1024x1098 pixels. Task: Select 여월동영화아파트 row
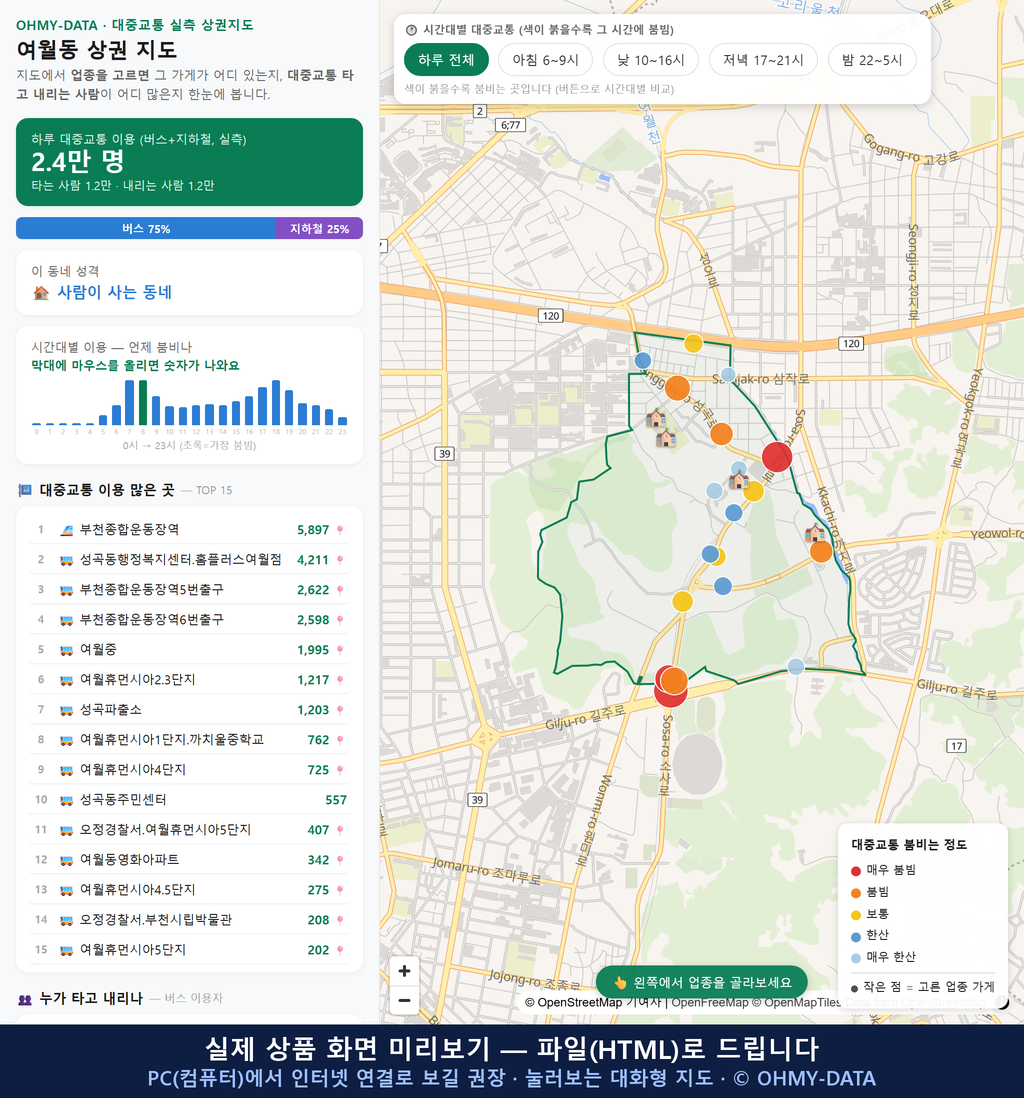tap(189, 860)
